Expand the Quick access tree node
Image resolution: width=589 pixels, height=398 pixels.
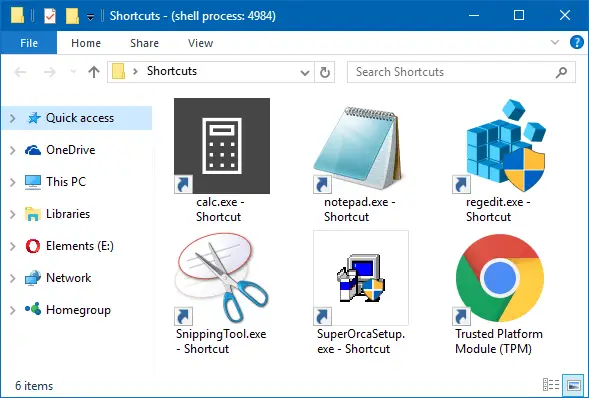[13, 119]
